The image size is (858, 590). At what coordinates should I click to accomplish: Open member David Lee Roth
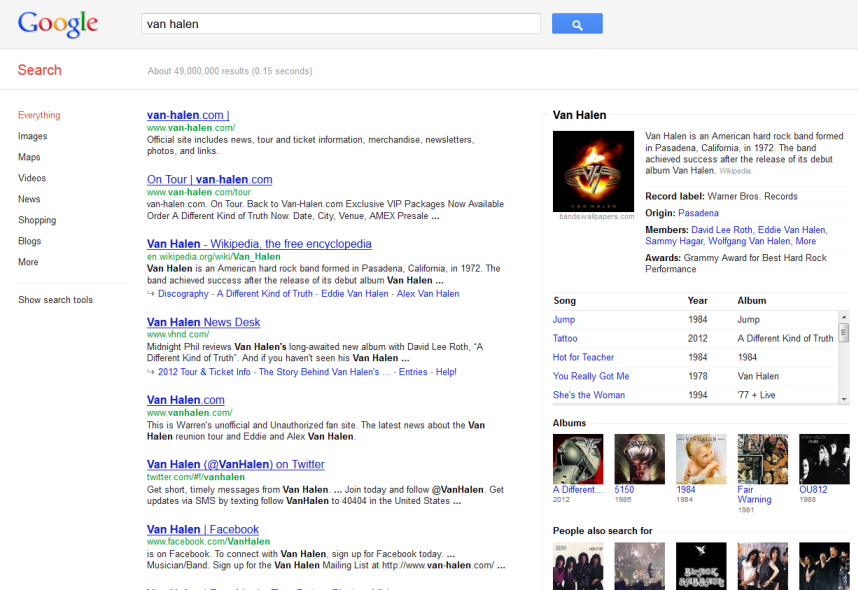(721, 230)
